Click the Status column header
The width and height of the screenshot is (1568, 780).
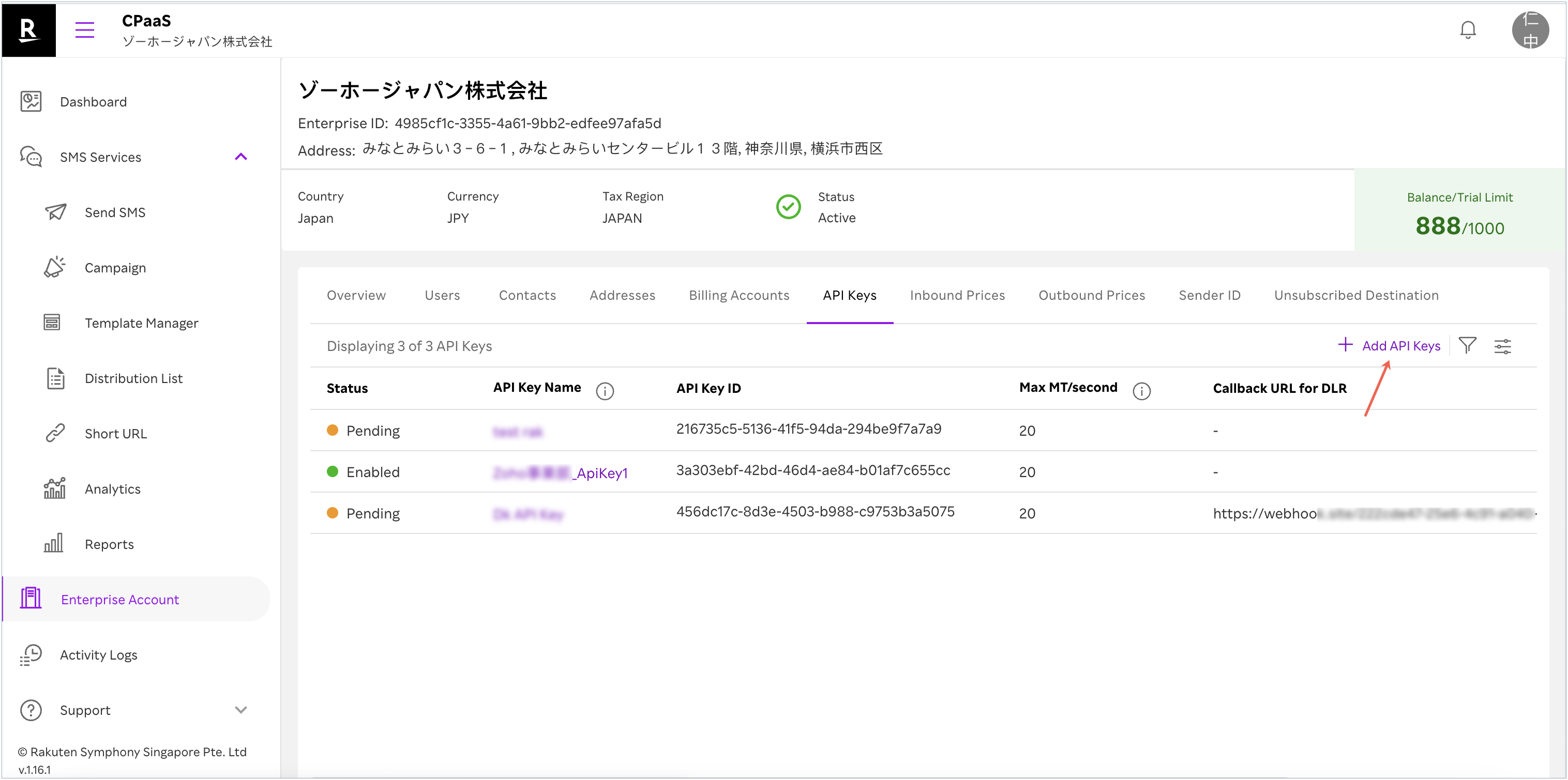(347, 388)
